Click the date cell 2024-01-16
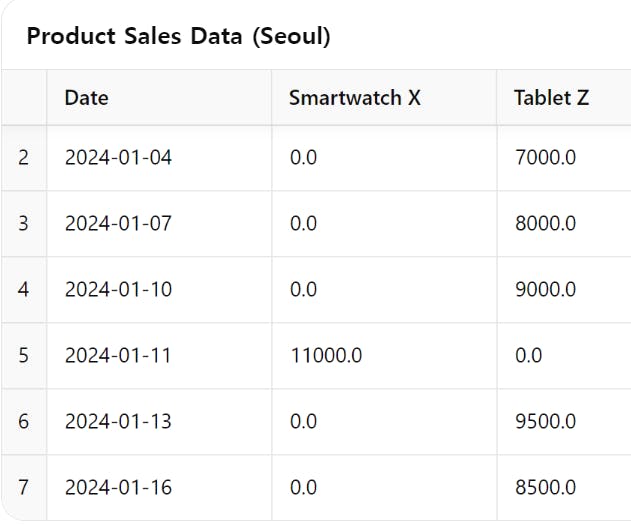631x526 pixels. pyautogui.click(x=118, y=487)
